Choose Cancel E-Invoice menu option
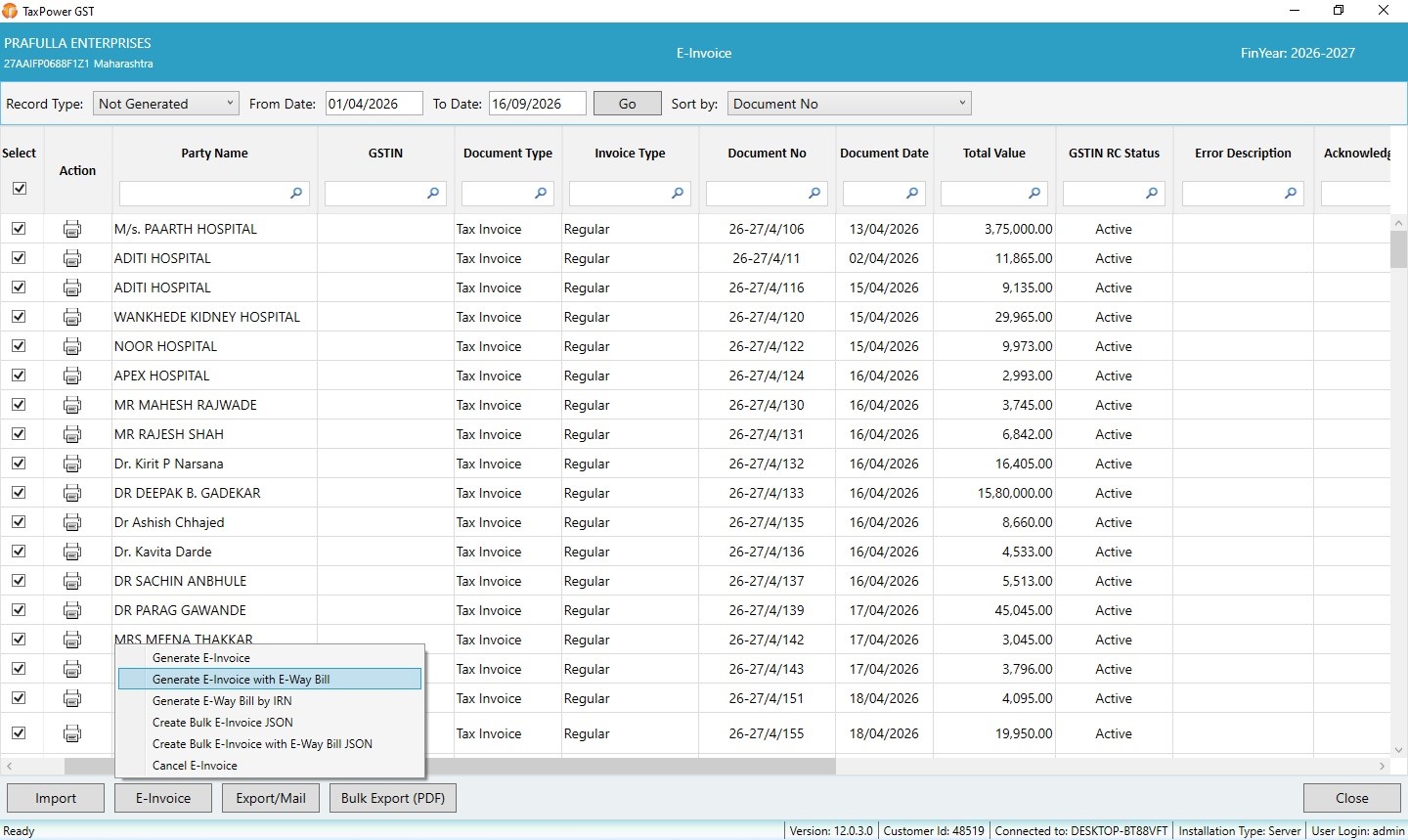Viewport: 1408px width, 840px height. pos(270,766)
